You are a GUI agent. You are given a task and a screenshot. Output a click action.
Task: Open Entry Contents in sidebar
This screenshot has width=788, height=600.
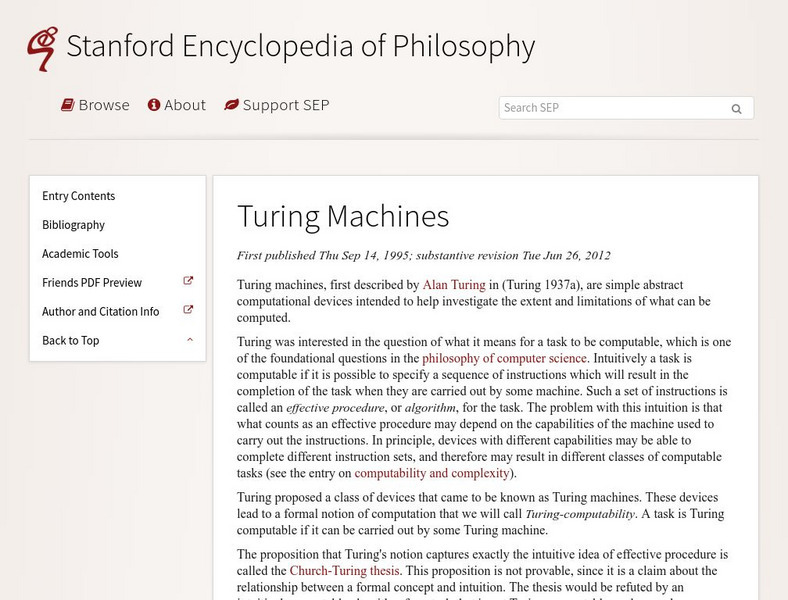(x=78, y=196)
